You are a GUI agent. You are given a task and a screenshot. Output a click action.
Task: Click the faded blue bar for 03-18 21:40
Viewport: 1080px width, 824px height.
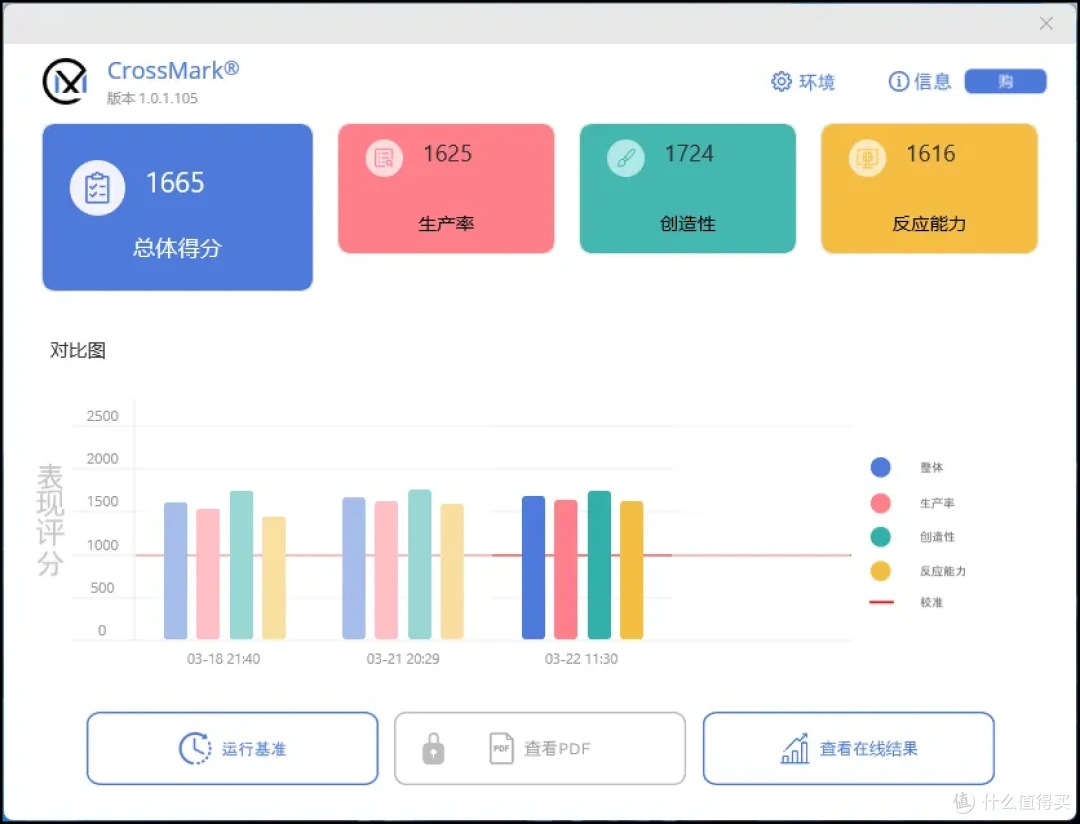pyautogui.click(x=176, y=571)
